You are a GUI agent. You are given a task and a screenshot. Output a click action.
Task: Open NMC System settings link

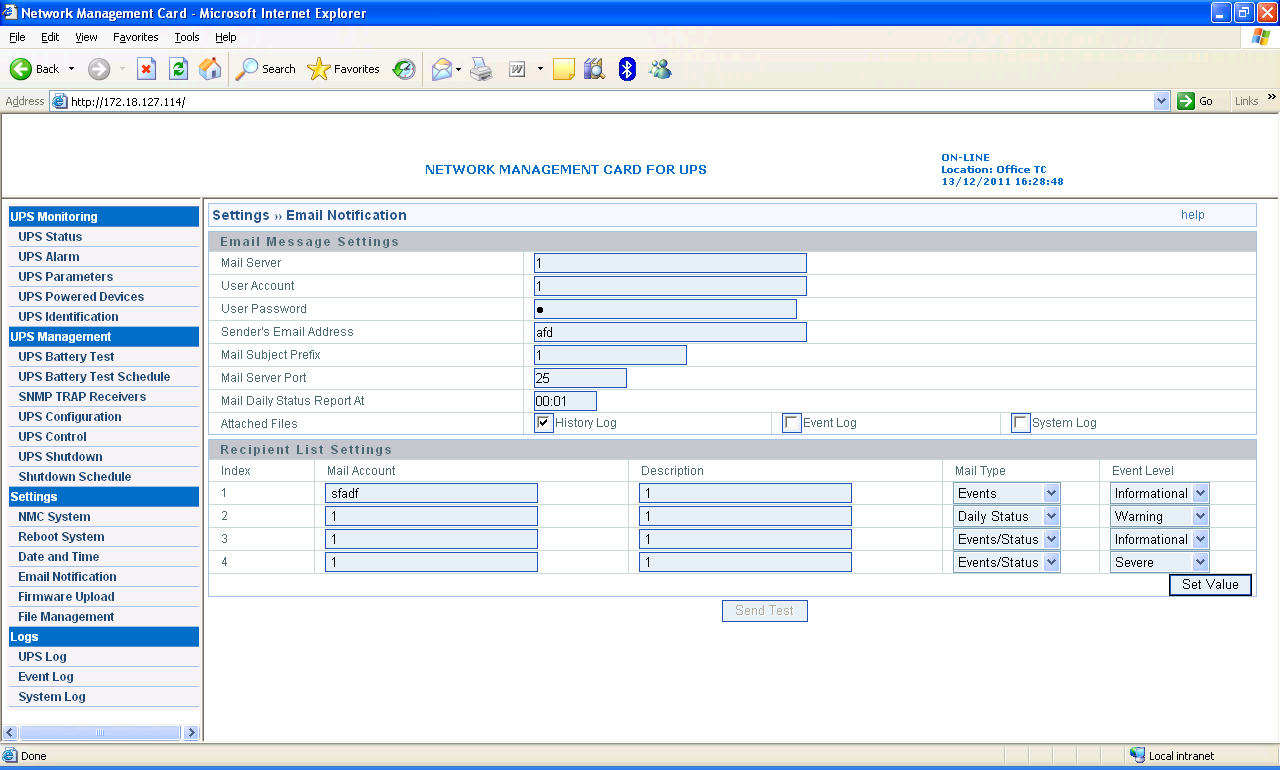(x=54, y=517)
